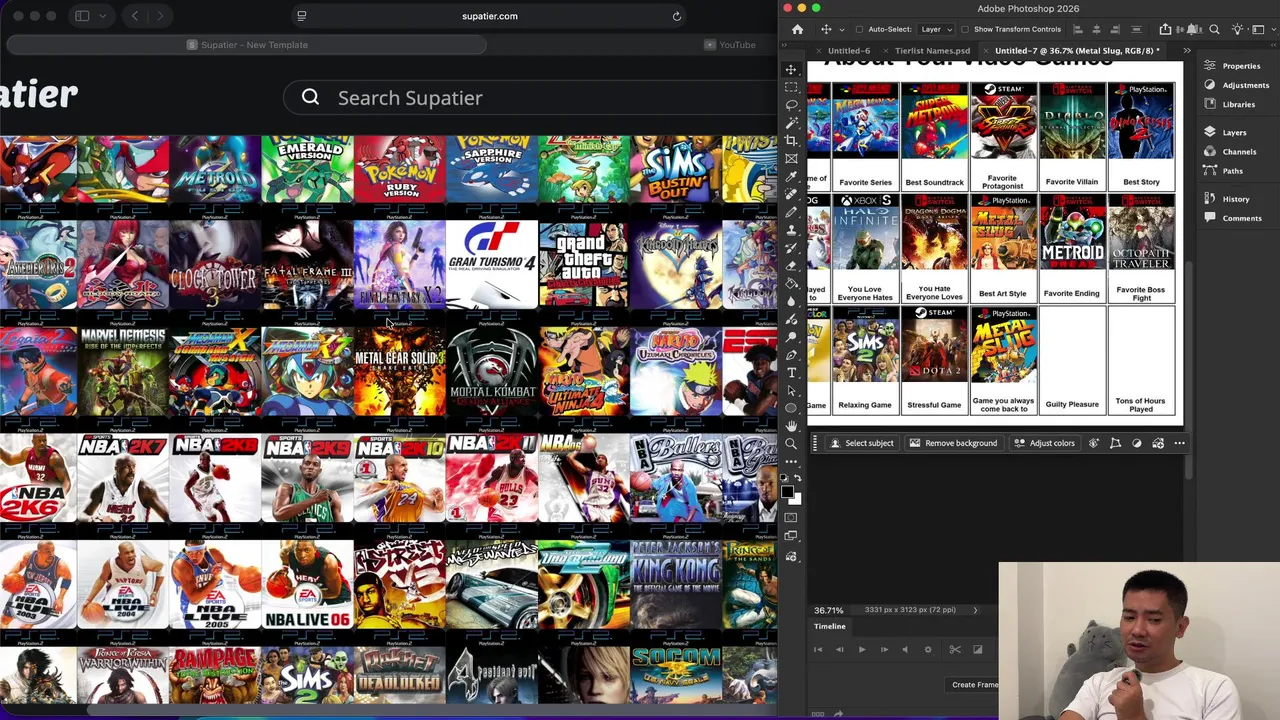The image size is (1280, 720).
Task: Select the Eraser tool
Action: (791, 265)
